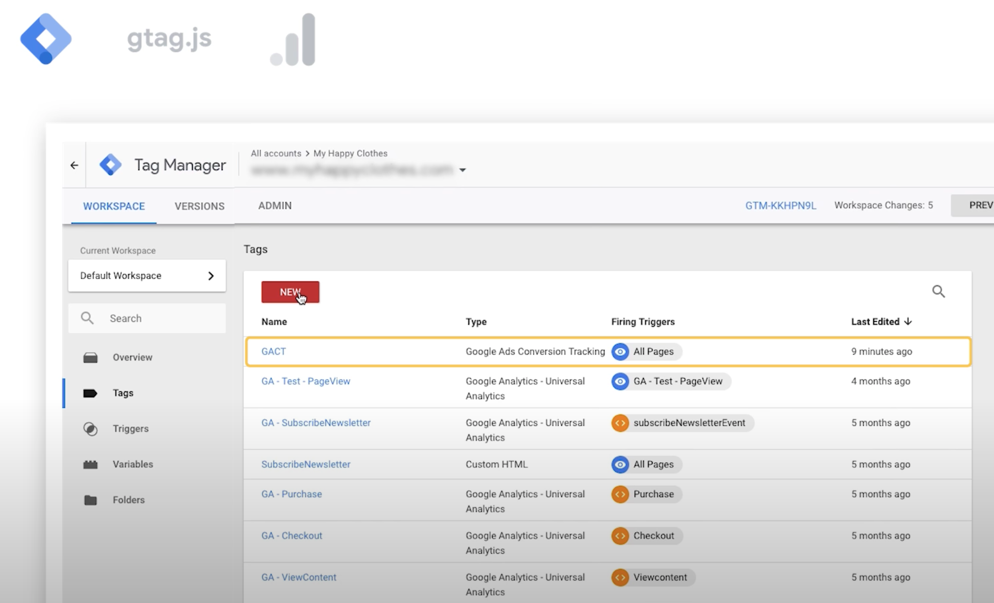The height and width of the screenshot is (603, 994).
Task: Click the Variables film-block icon in sidebar
Action: [x=91, y=464]
